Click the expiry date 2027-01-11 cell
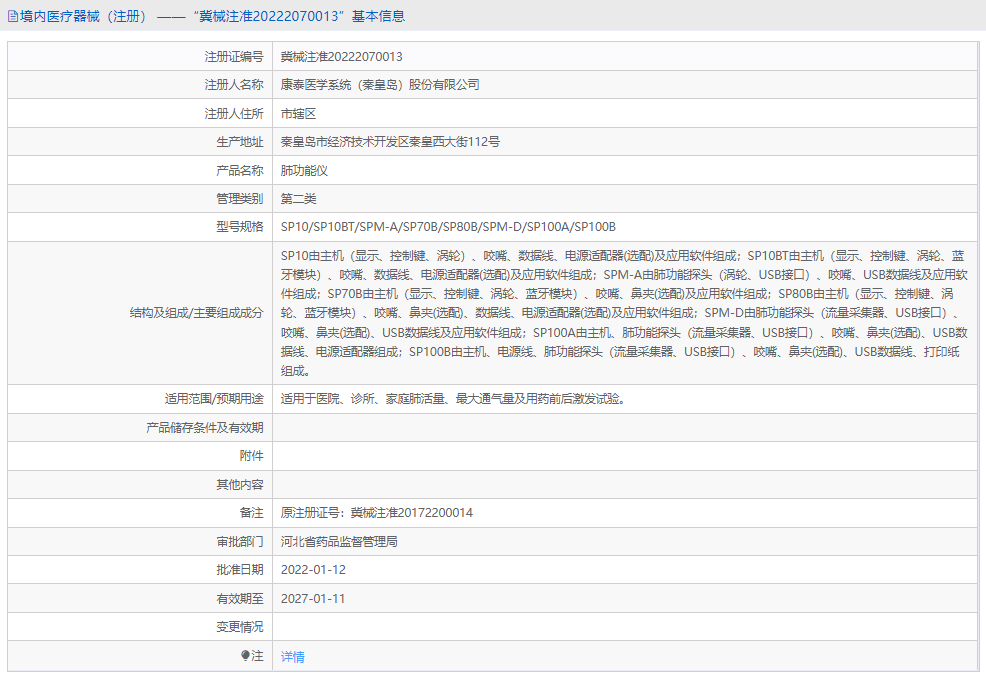 point(316,598)
